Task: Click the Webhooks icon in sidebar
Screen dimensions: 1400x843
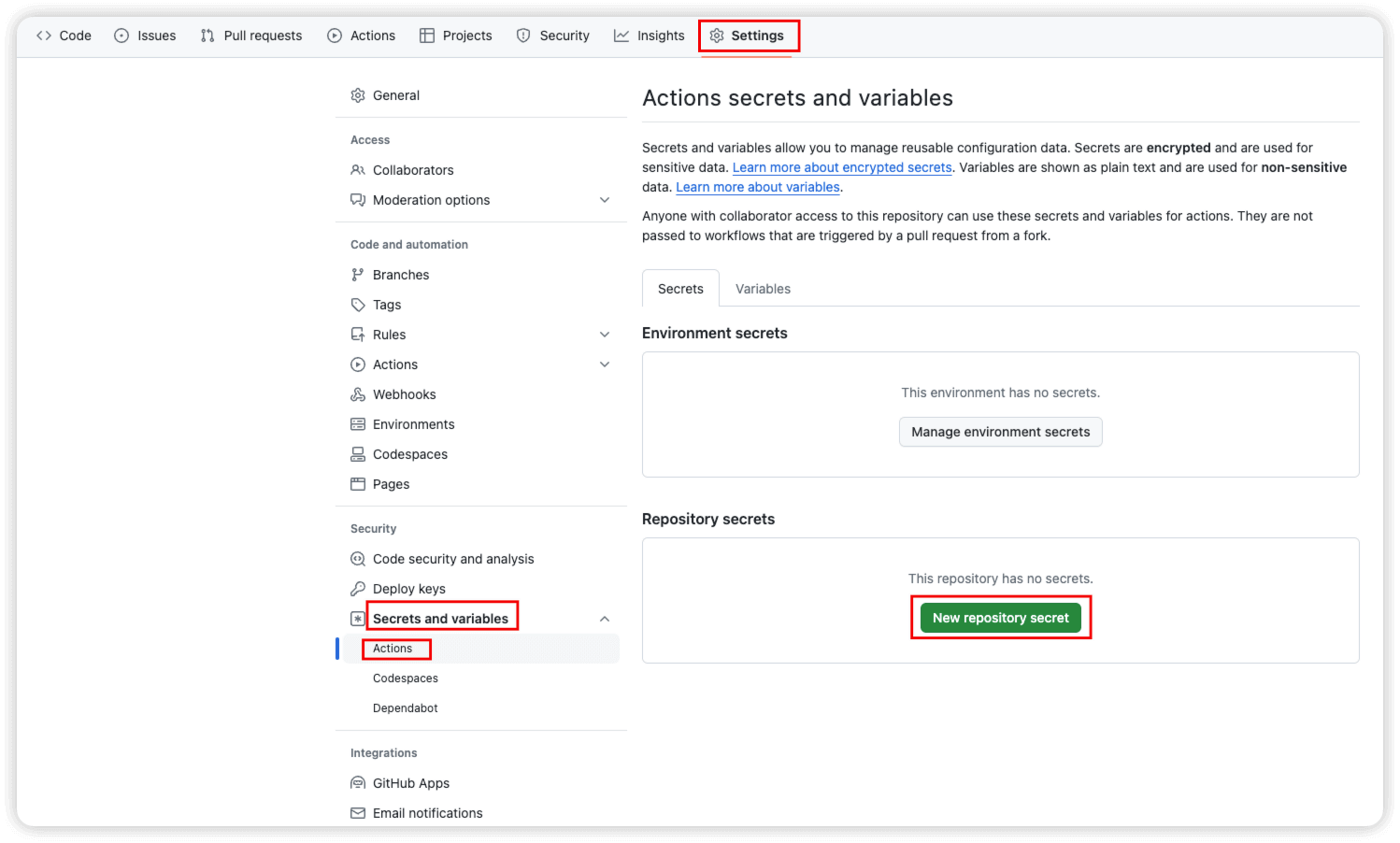Action: coord(358,394)
